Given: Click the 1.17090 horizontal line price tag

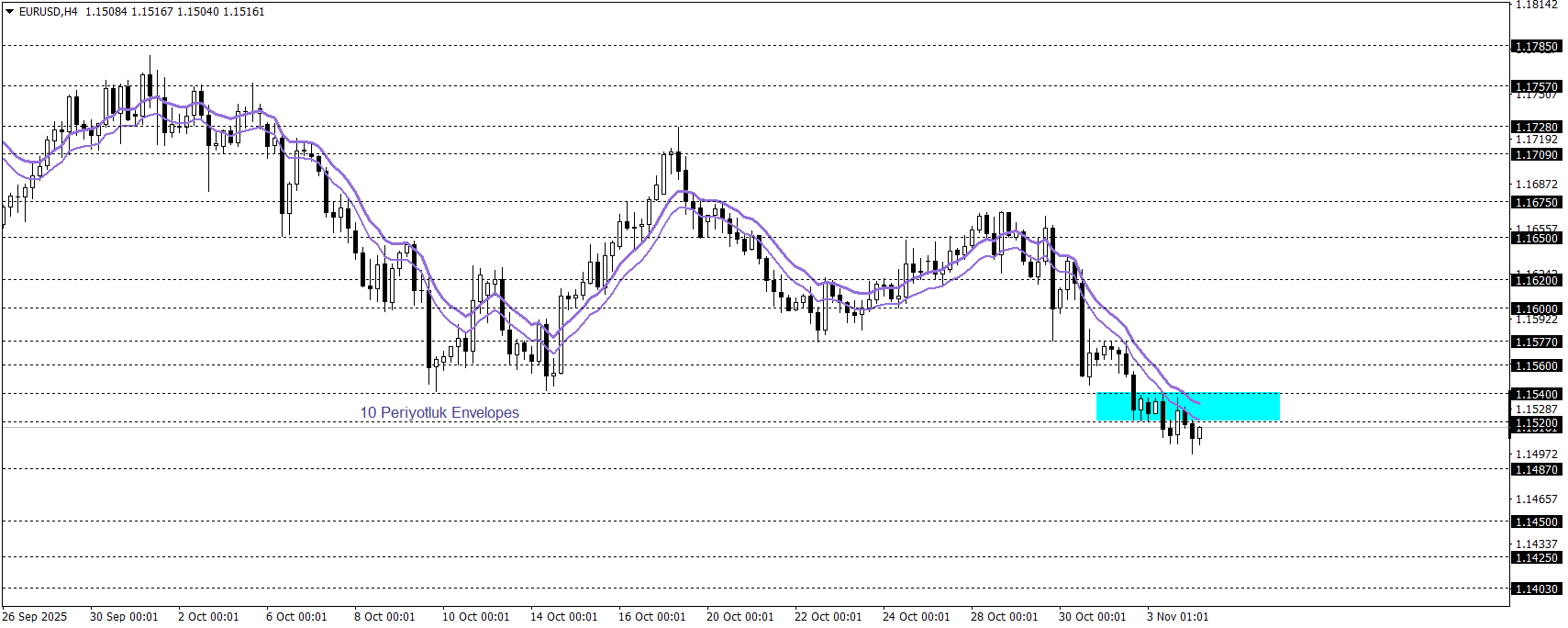Looking at the screenshot, I should point(1536,154).
